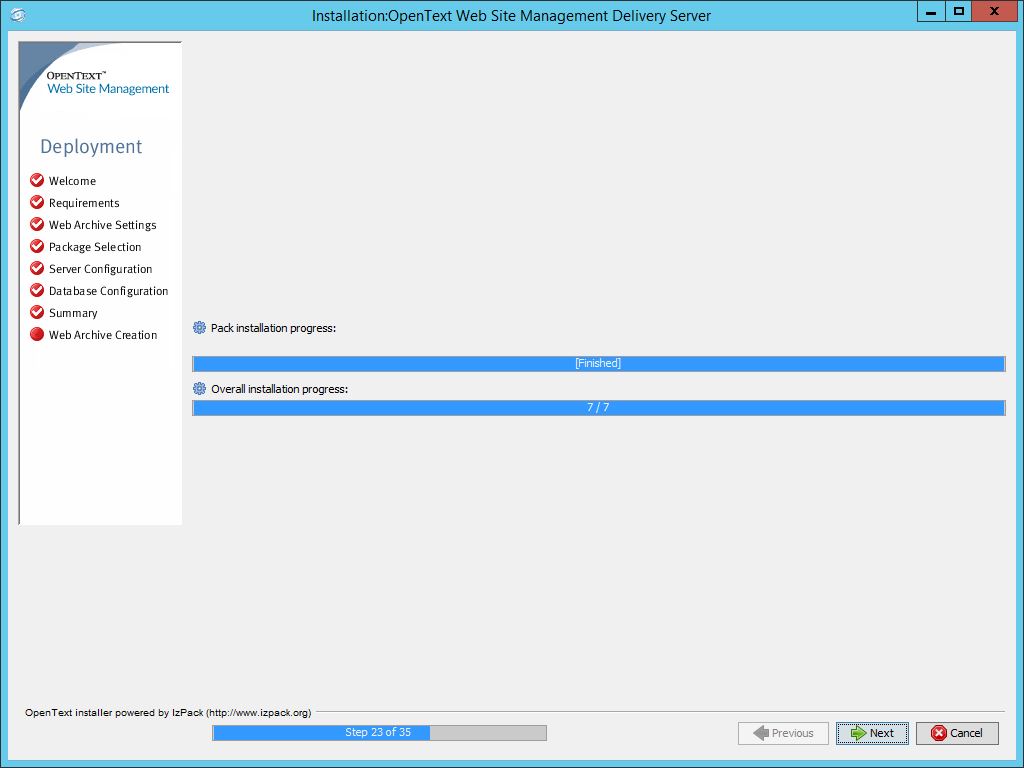This screenshot has height=768, width=1024.
Task: Minimize the installer window
Action: [931, 12]
